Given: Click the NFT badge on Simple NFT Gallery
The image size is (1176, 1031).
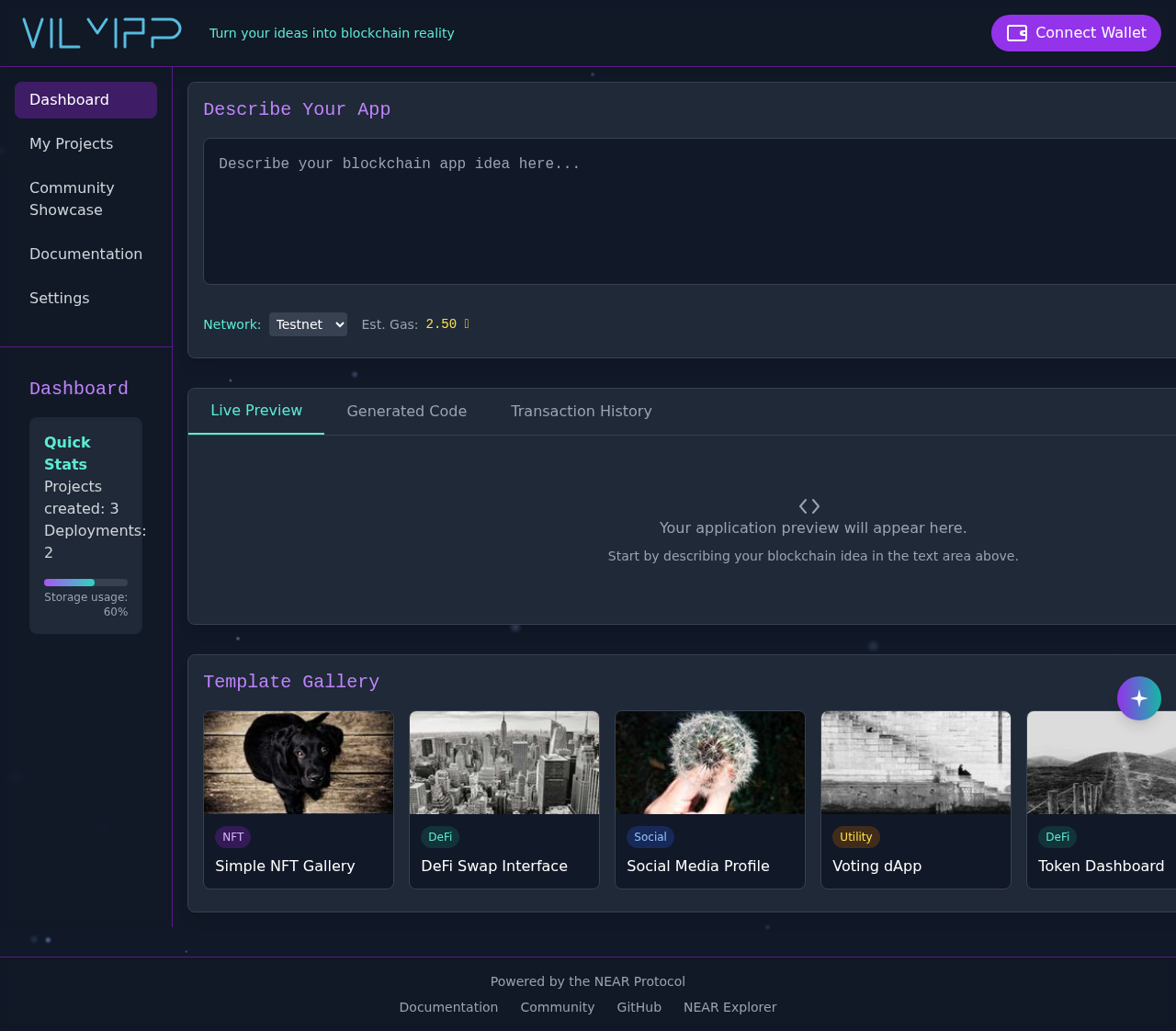Looking at the screenshot, I should pos(232,837).
